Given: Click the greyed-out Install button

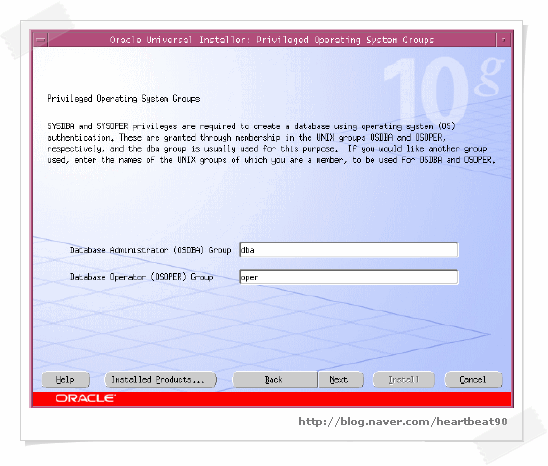Looking at the screenshot, I should click(404, 380).
